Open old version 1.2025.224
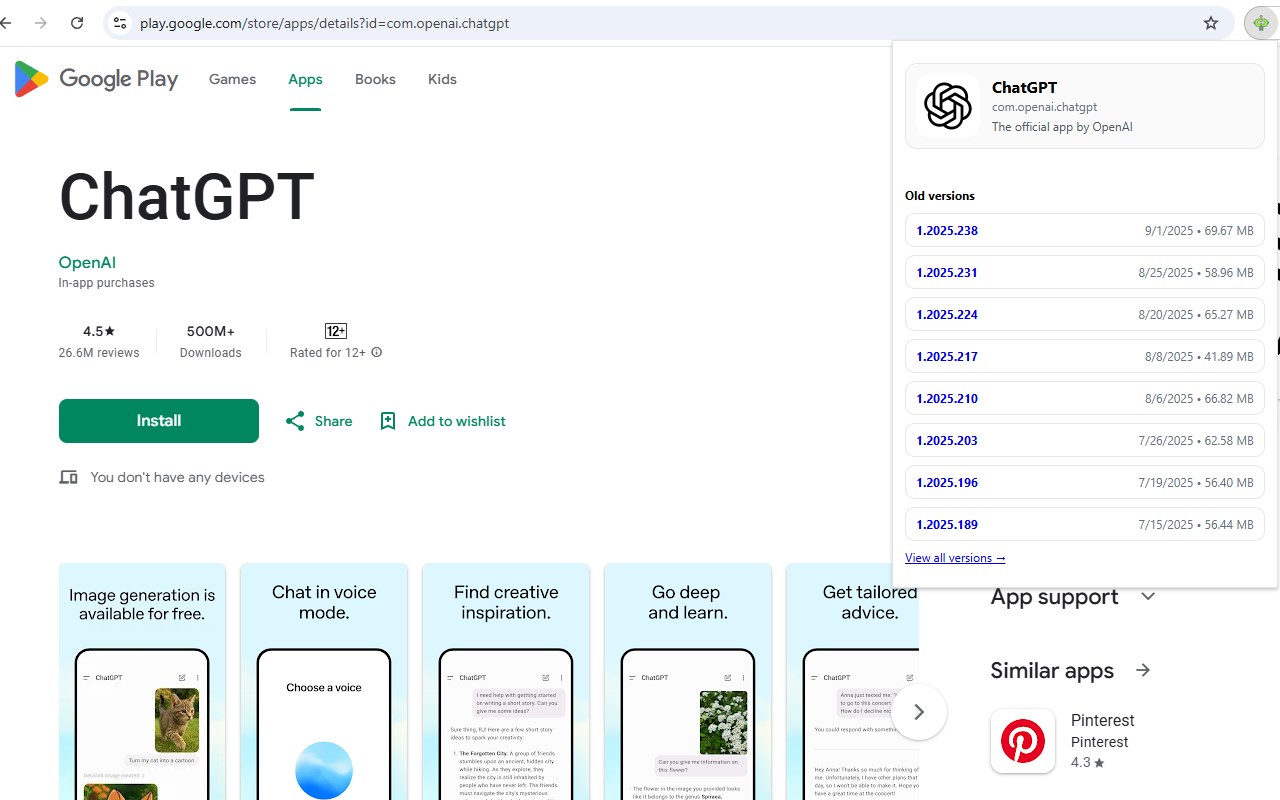This screenshot has height=800, width=1280. pyautogui.click(x=1085, y=314)
